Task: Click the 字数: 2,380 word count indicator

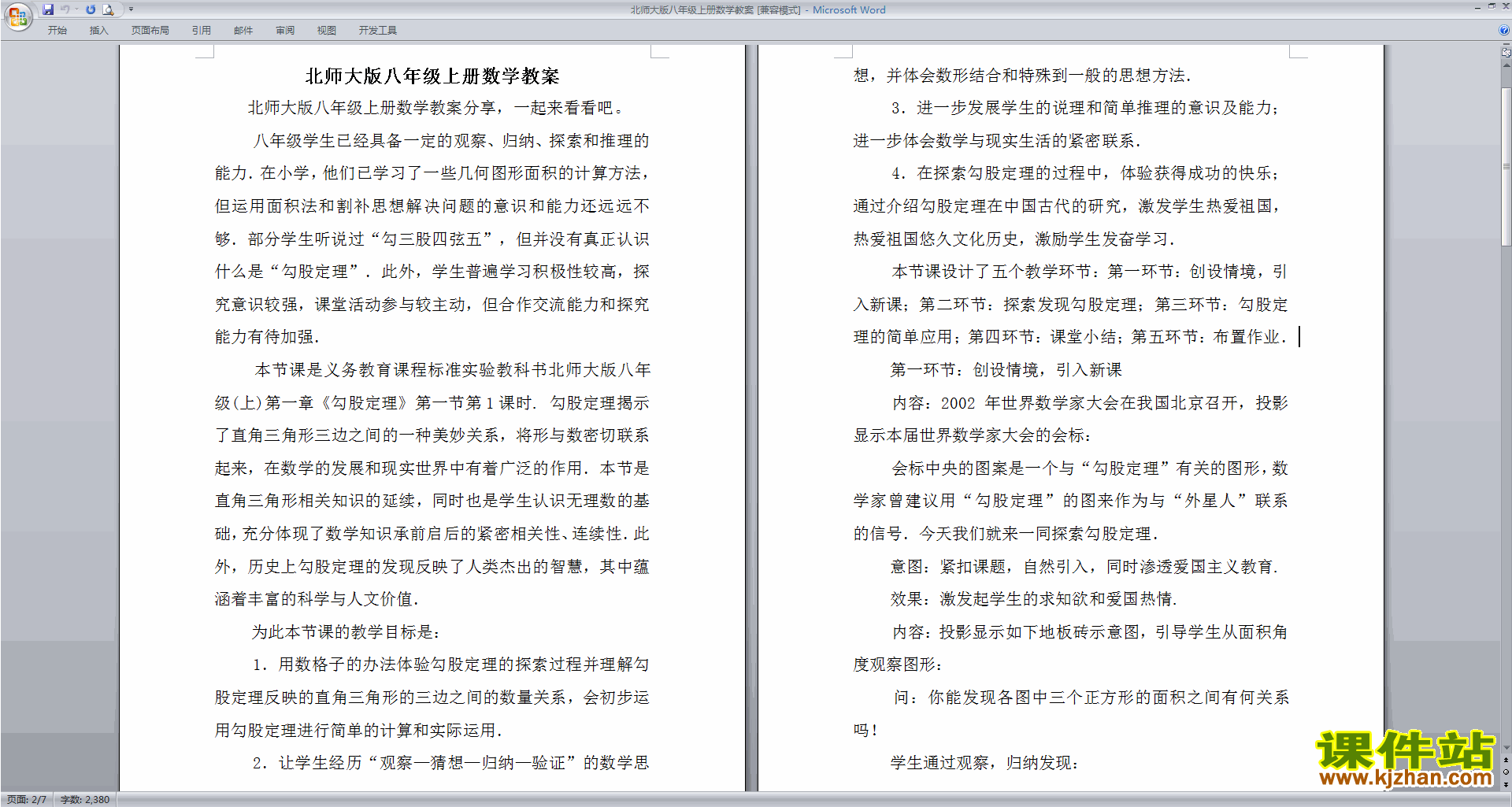Action: [85, 799]
